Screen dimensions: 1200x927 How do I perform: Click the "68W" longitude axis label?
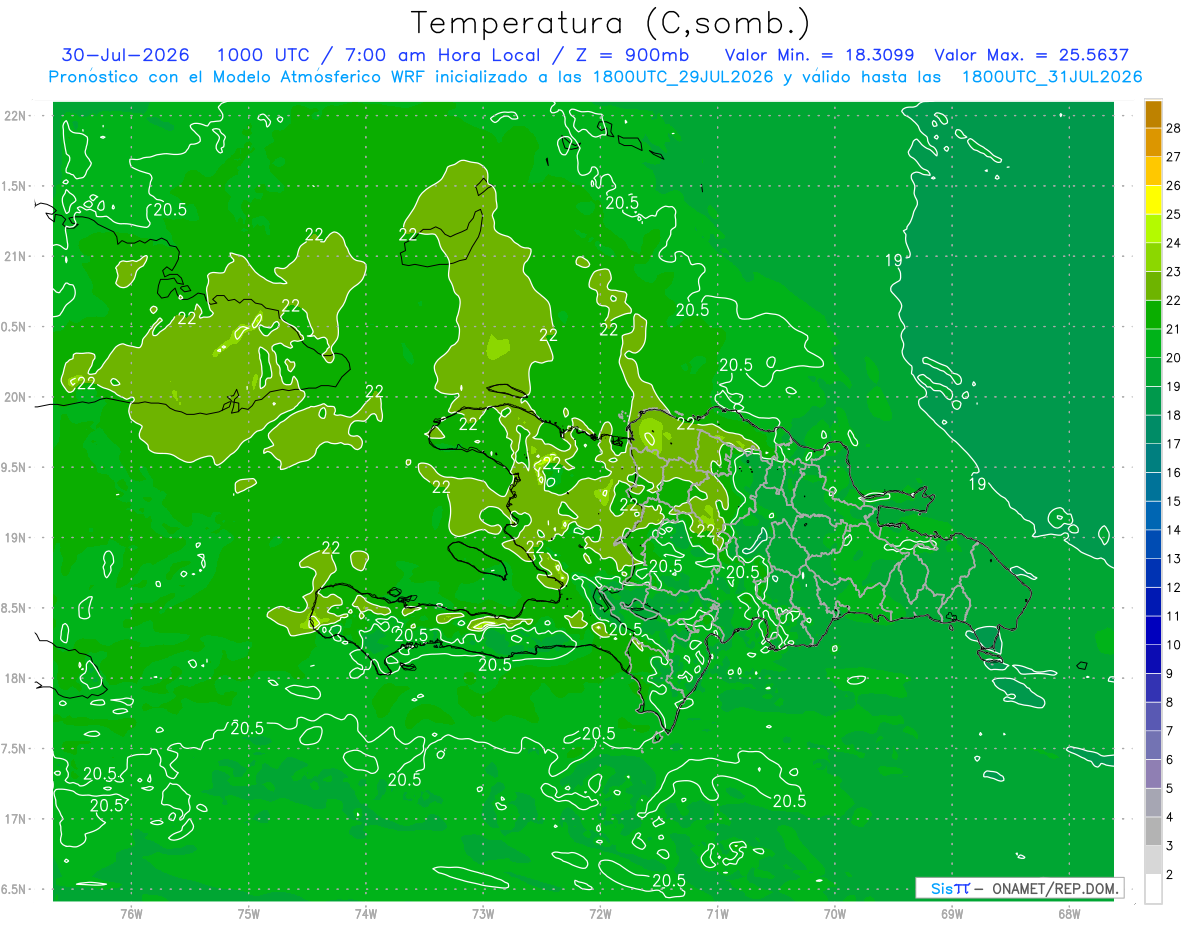(1069, 913)
